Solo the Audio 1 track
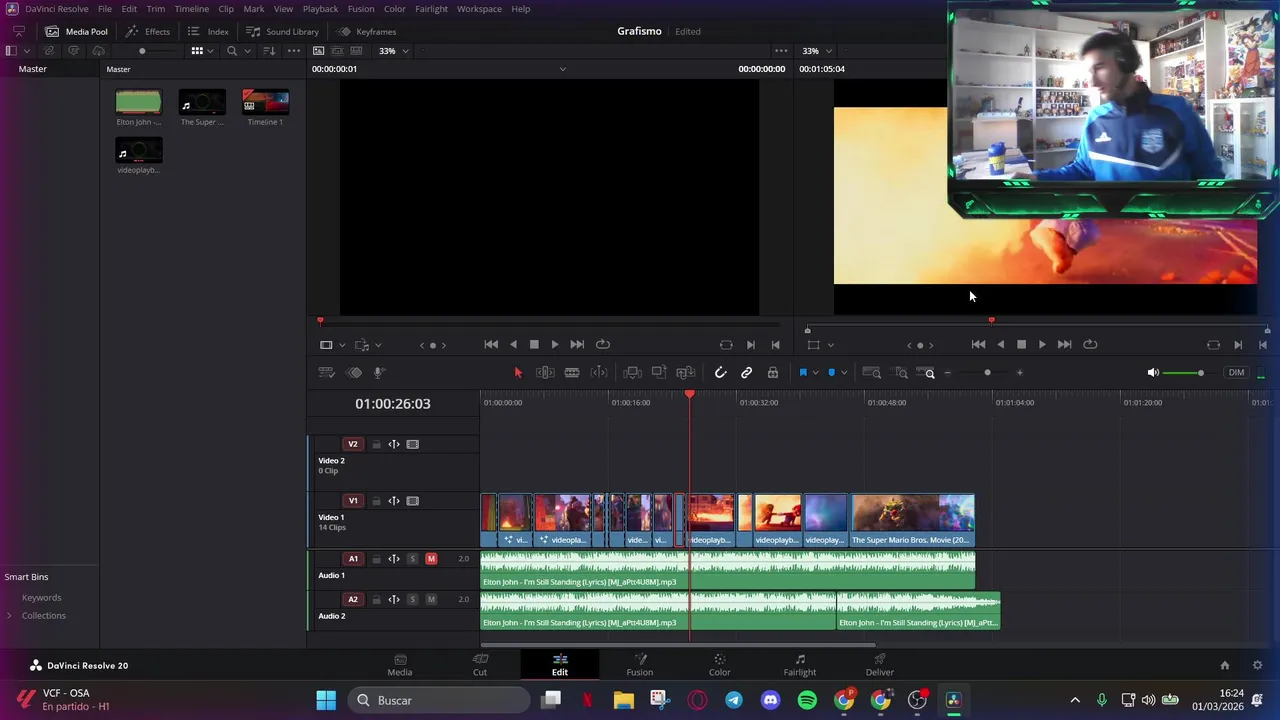The width and height of the screenshot is (1280, 720). coord(412,559)
